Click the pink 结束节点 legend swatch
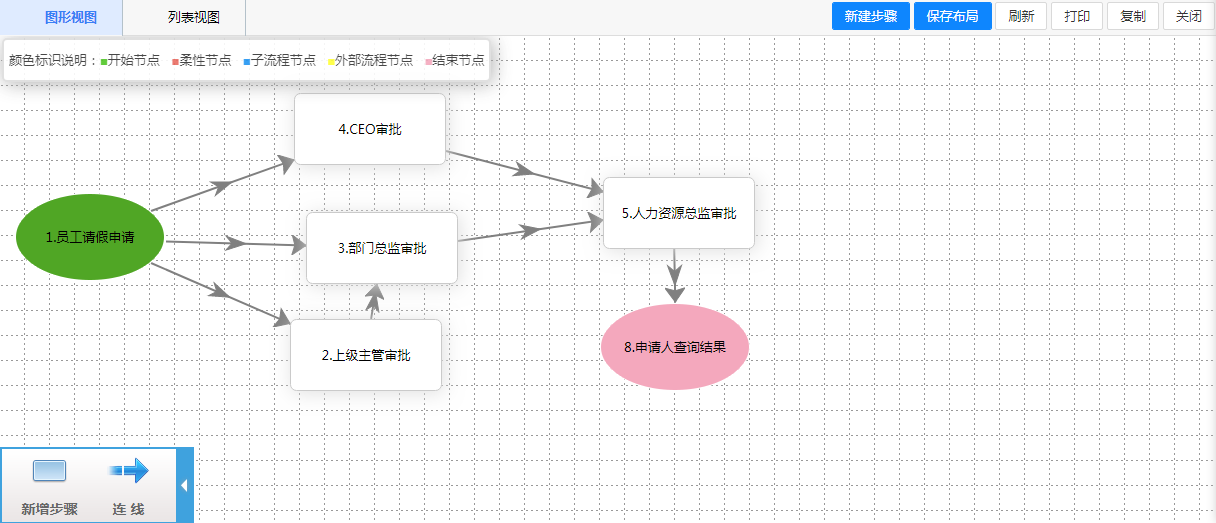 coord(428,61)
